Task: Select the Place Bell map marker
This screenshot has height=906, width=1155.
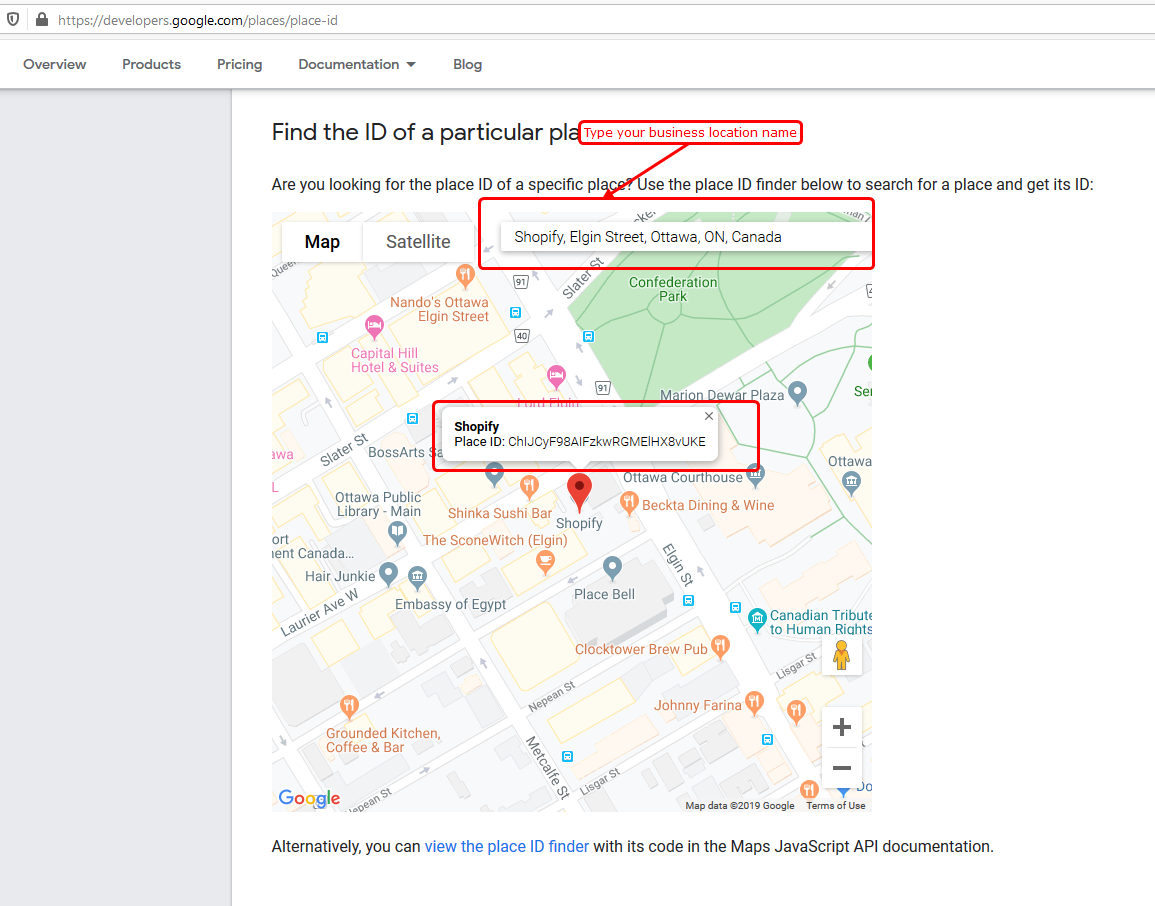Action: pos(613,568)
